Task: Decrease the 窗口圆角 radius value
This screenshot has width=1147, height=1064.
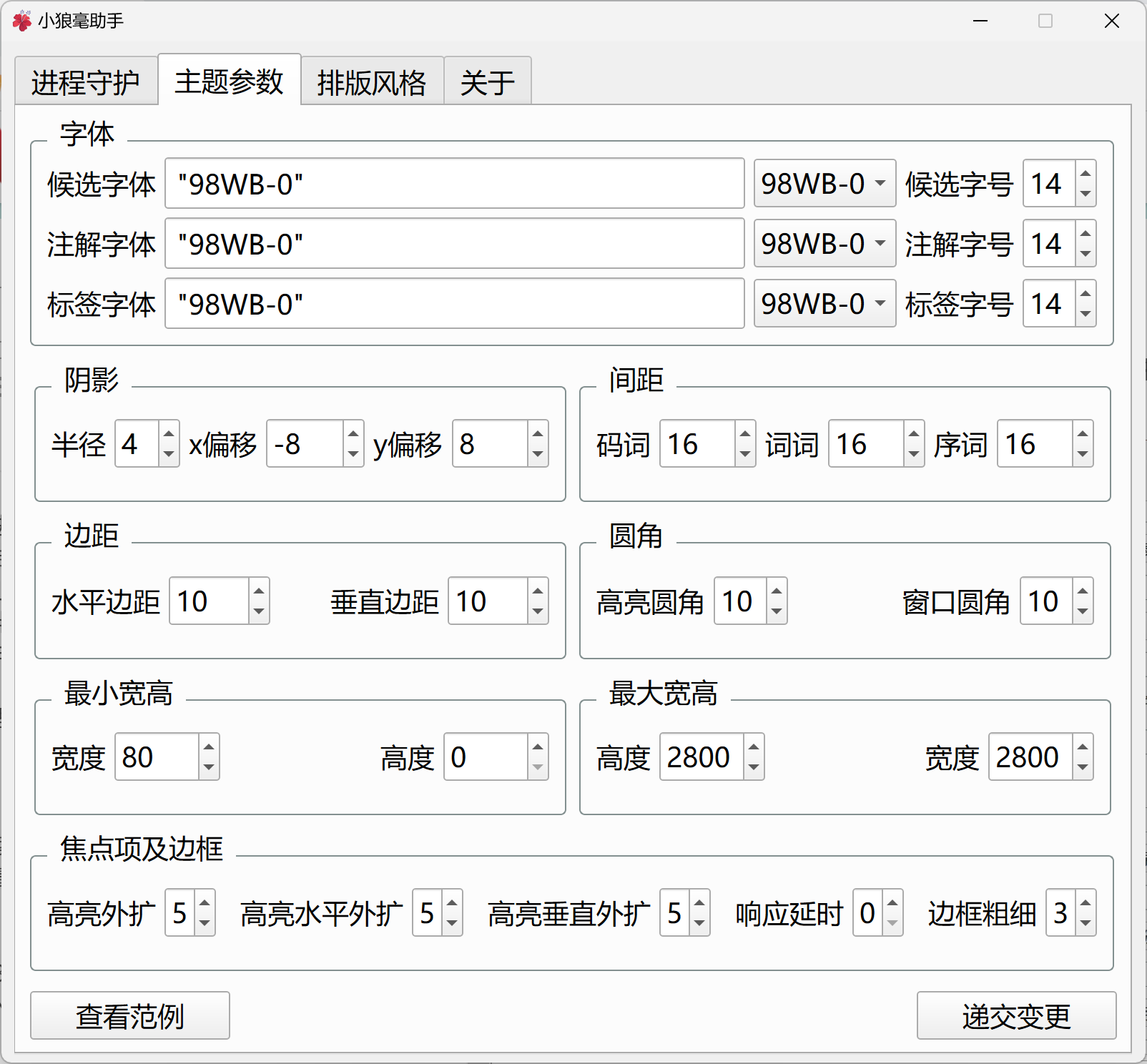Action: [1083, 611]
